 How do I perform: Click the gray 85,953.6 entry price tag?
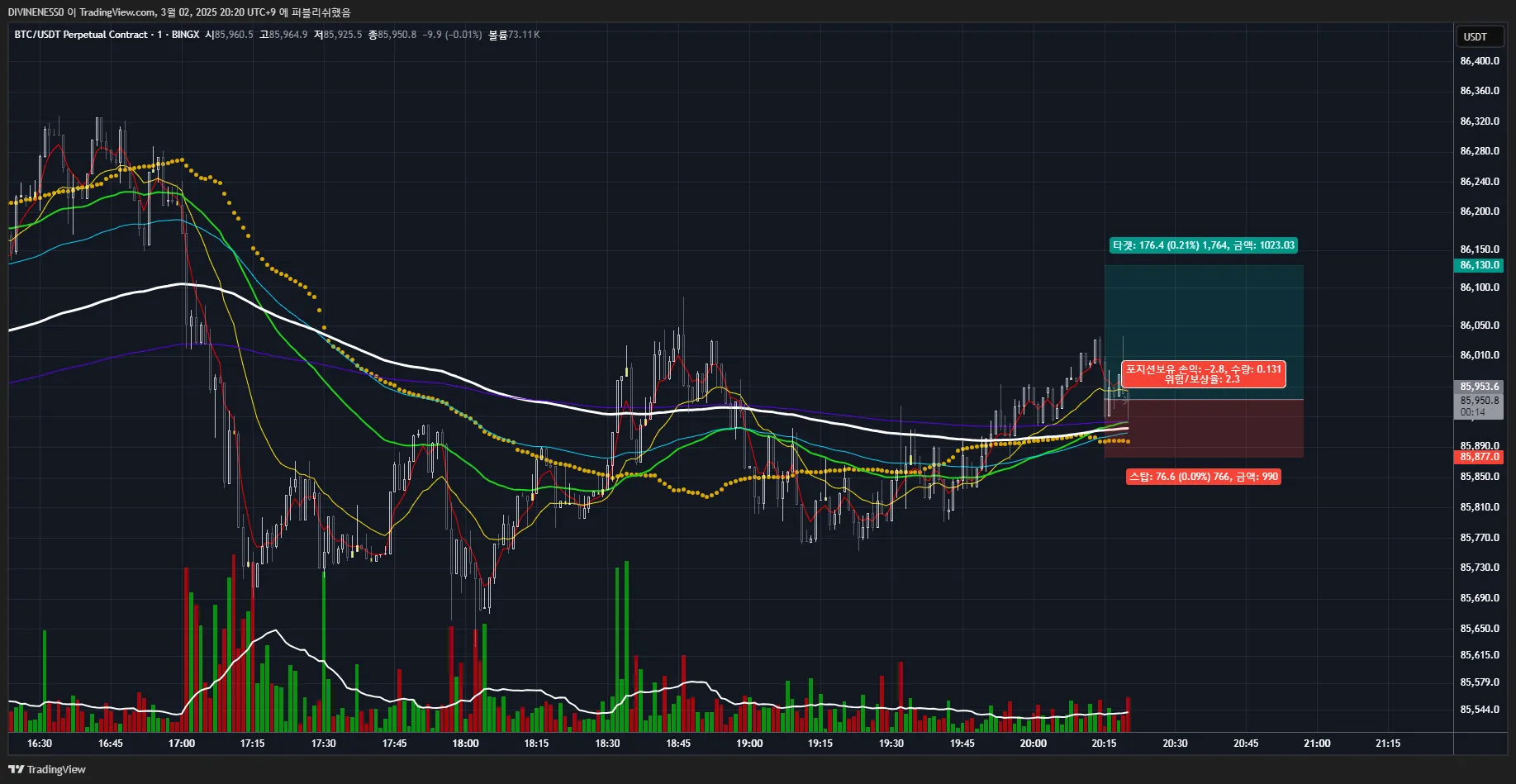coord(1479,387)
